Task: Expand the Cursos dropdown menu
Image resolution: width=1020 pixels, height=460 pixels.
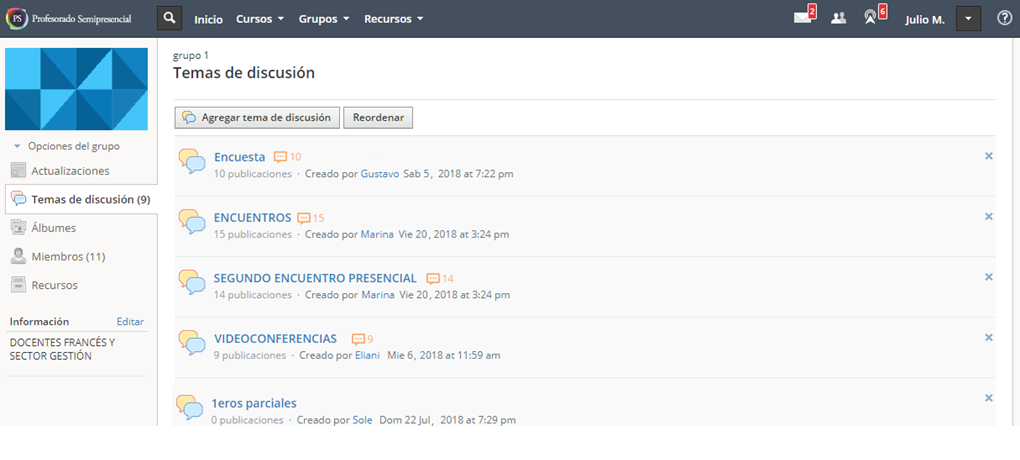Action: (260, 19)
